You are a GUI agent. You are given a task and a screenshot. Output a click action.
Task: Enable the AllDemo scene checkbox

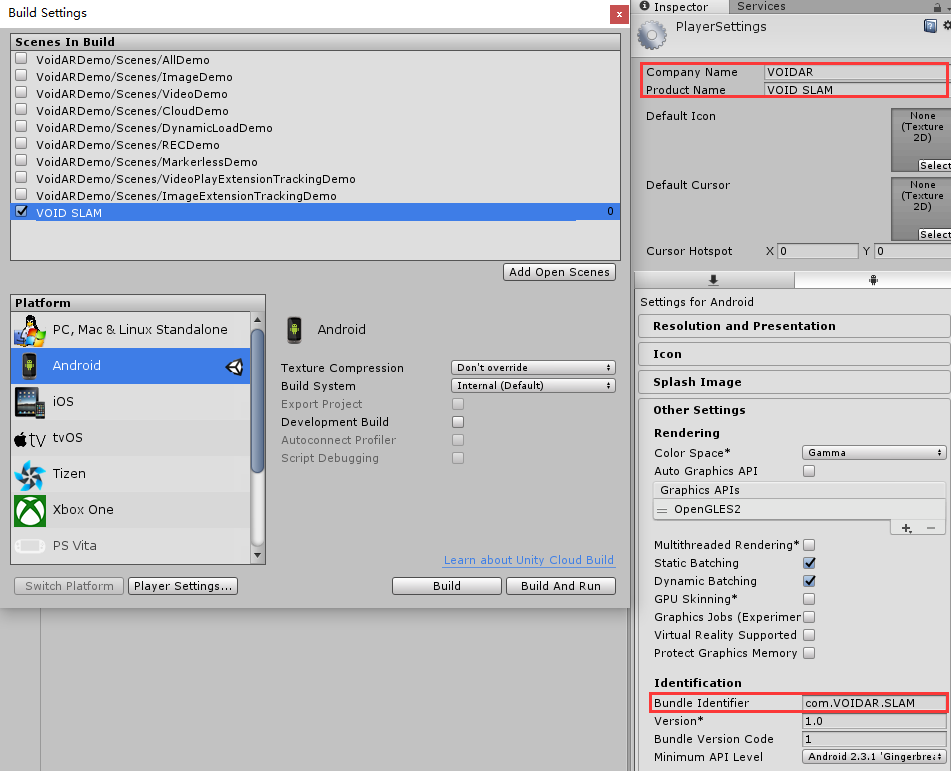[21, 59]
